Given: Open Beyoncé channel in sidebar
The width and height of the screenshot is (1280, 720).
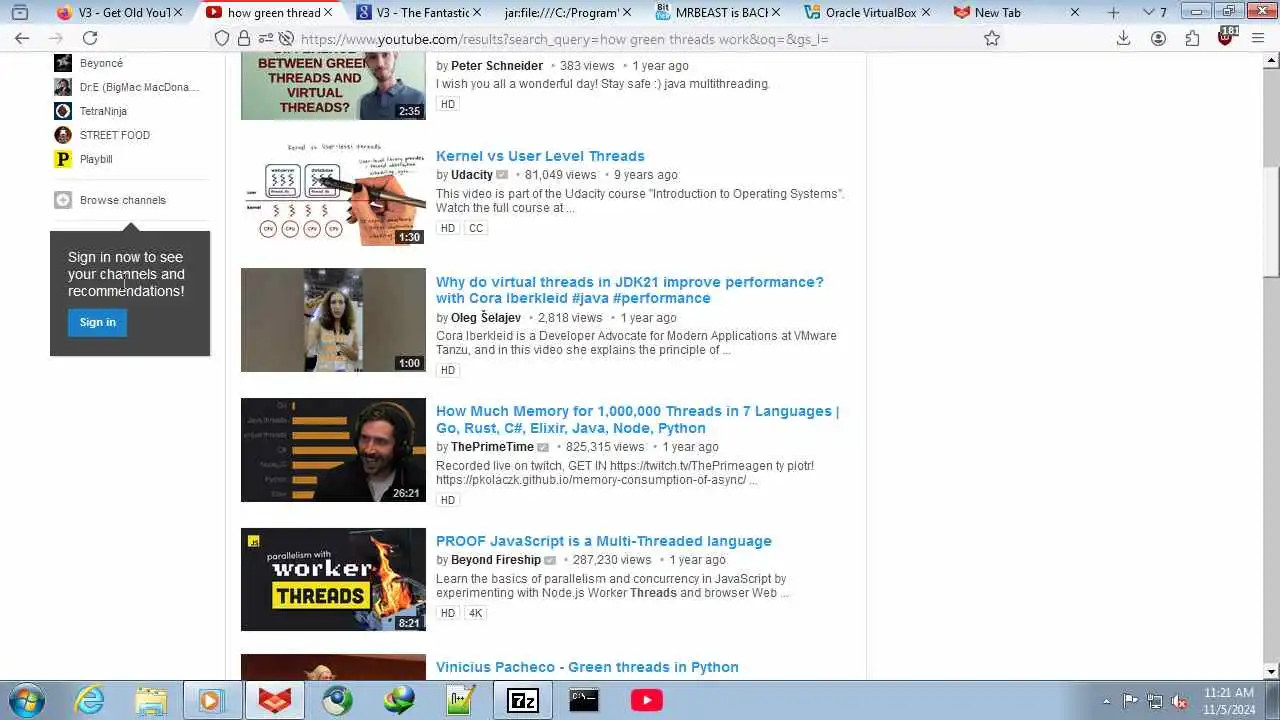Looking at the screenshot, I should [101, 63].
